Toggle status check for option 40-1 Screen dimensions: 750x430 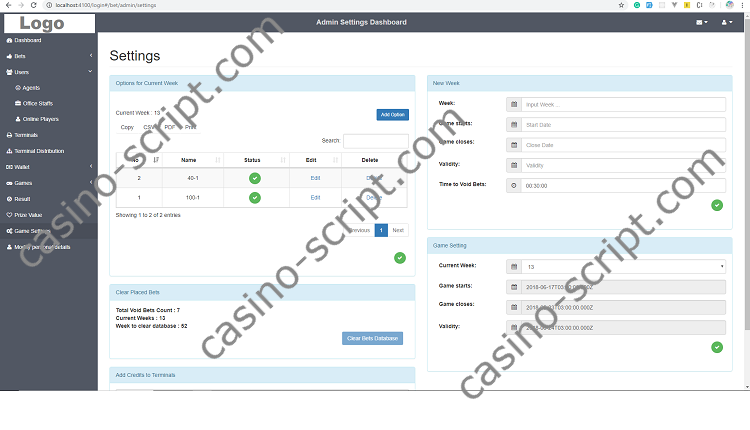tap(254, 178)
